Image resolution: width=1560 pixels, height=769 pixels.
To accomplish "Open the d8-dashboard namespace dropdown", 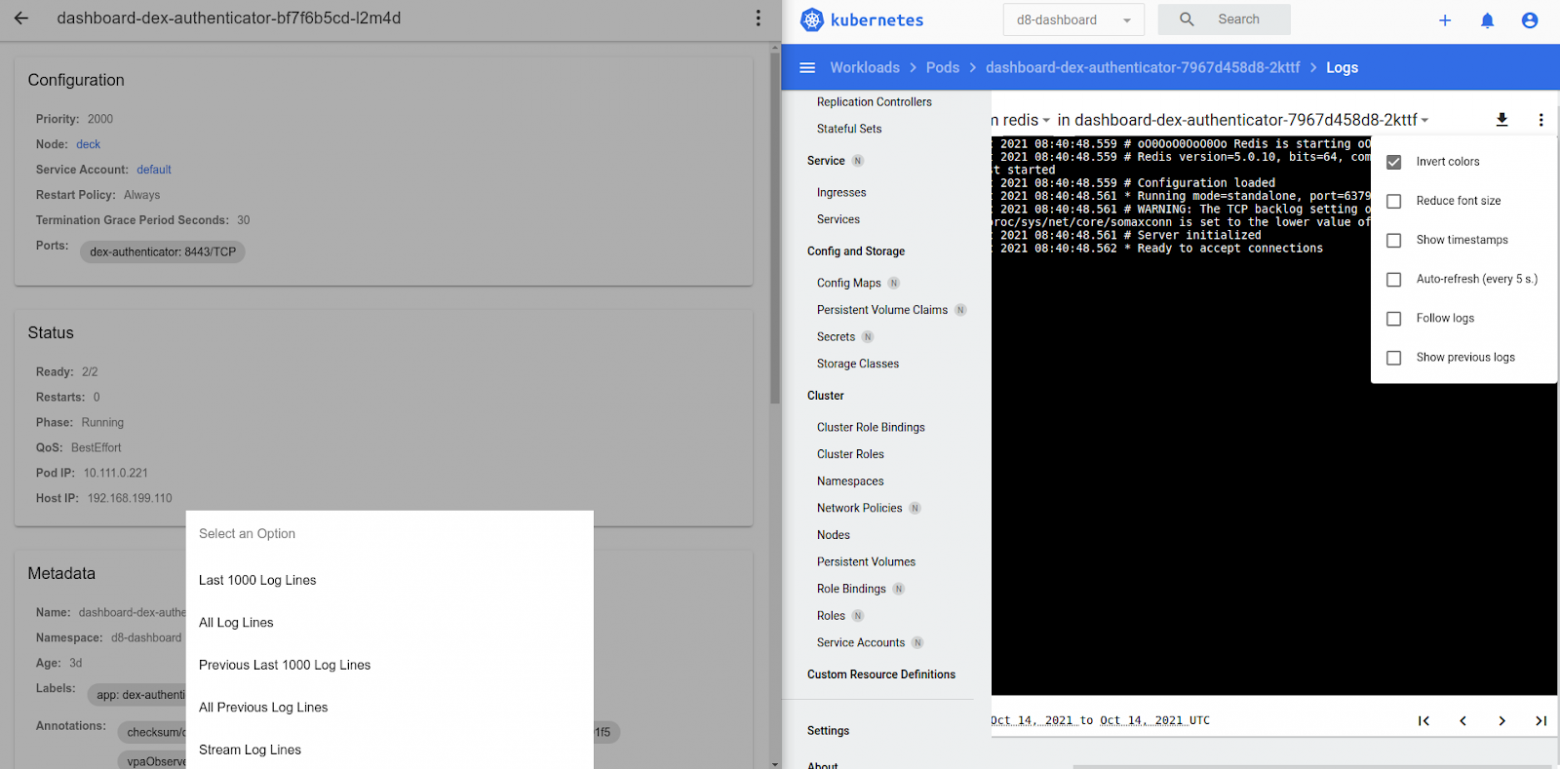I will (x=1073, y=20).
